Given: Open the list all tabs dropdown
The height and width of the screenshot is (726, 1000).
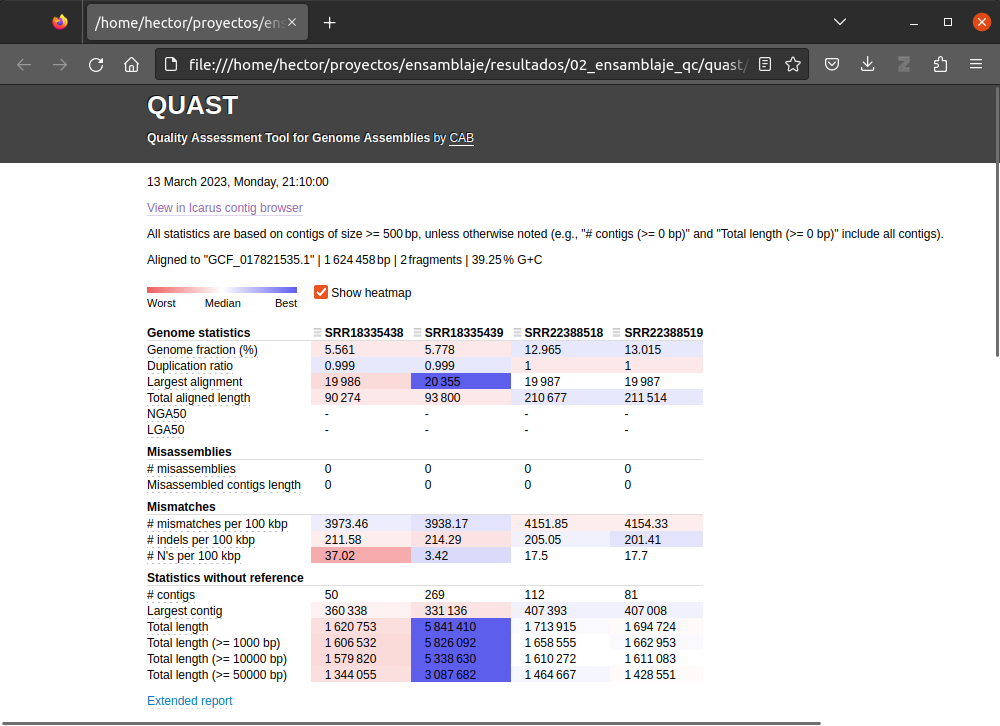Looking at the screenshot, I should click(840, 22).
